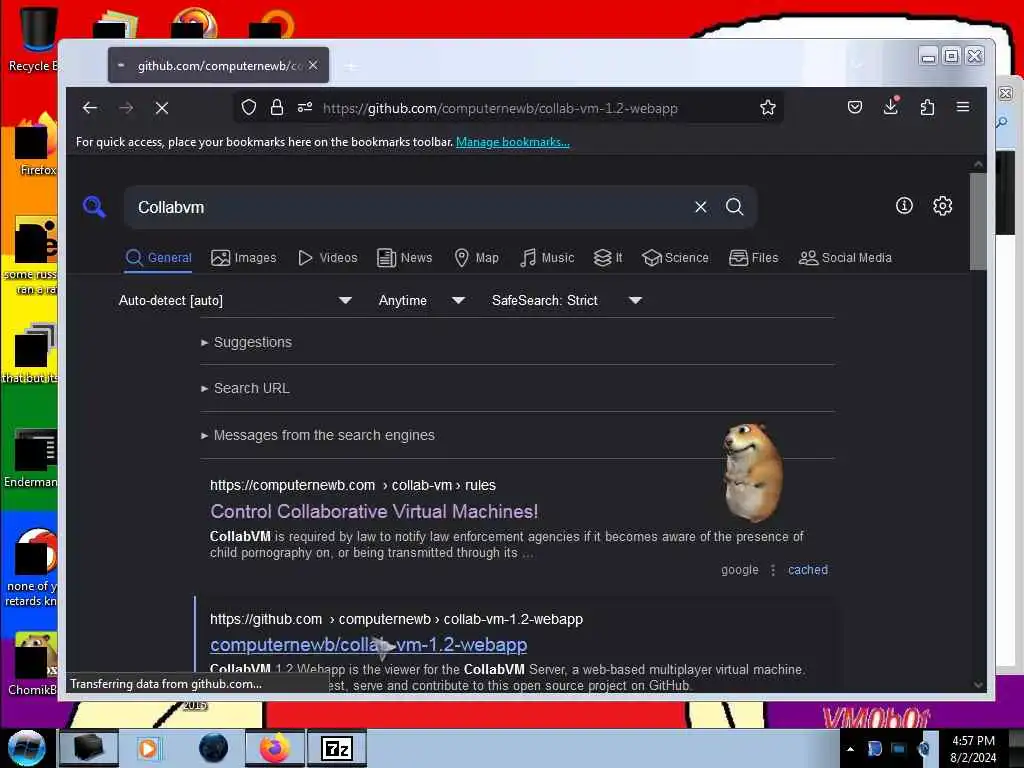Viewport: 1024px width, 768px height.
Task: Open Control Collaborative Virtual Machines result
Action: (374, 511)
